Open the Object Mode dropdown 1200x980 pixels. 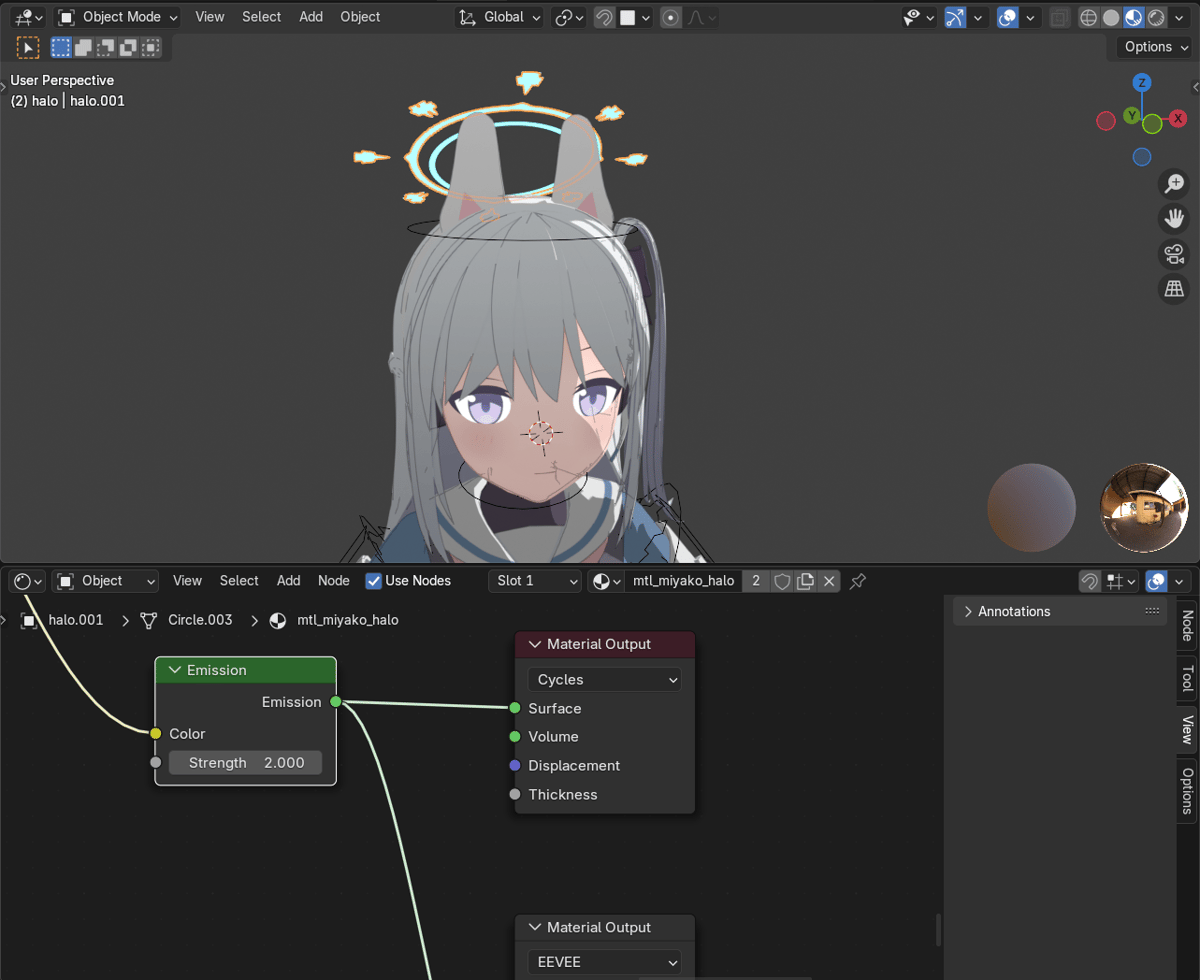(117, 17)
